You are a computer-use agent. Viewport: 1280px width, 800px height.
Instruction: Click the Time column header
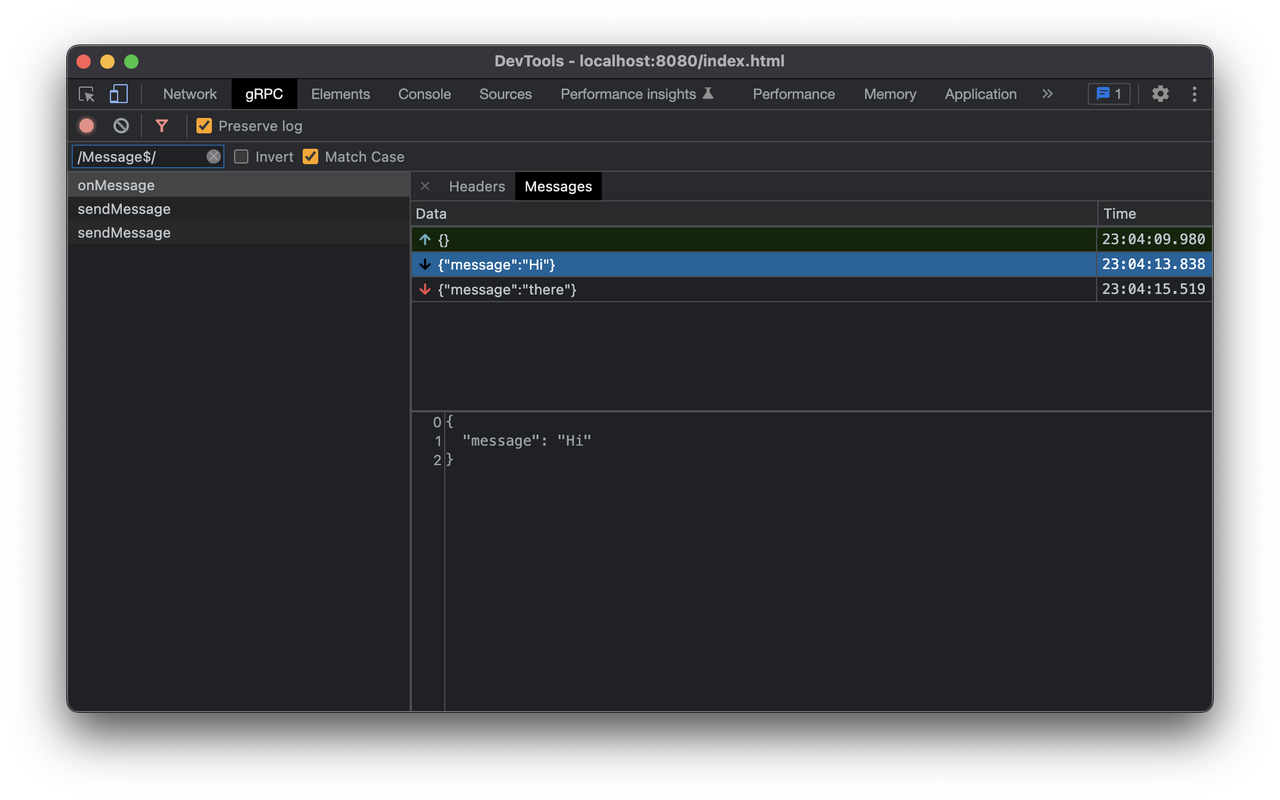1119,213
